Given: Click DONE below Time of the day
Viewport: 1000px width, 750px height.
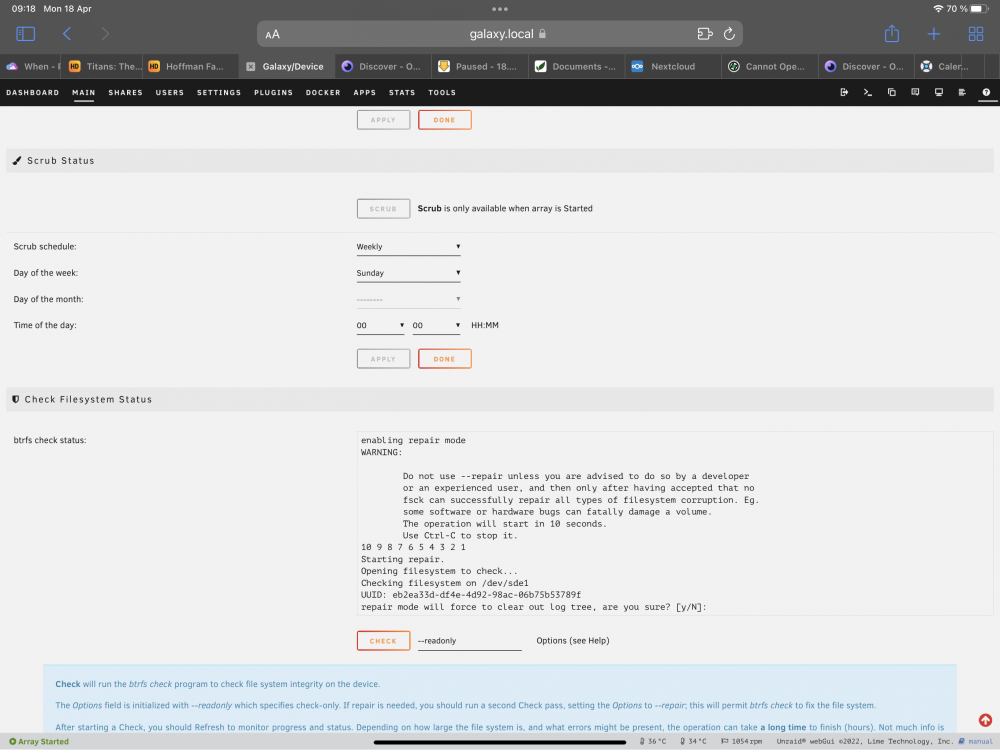Looking at the screenshot, I should [x=445, y=359].
